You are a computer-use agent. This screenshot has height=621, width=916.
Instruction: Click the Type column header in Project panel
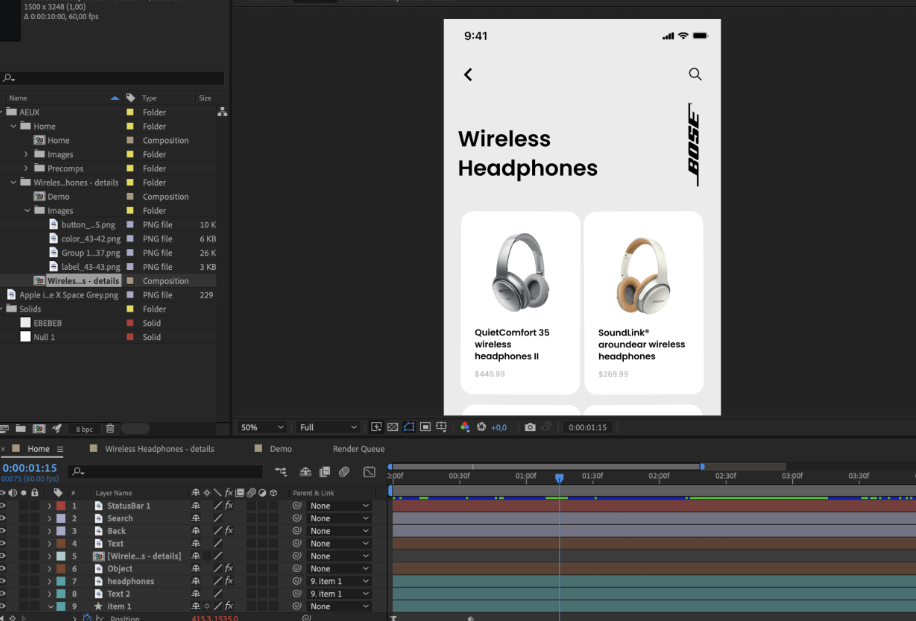click(150, 98)
